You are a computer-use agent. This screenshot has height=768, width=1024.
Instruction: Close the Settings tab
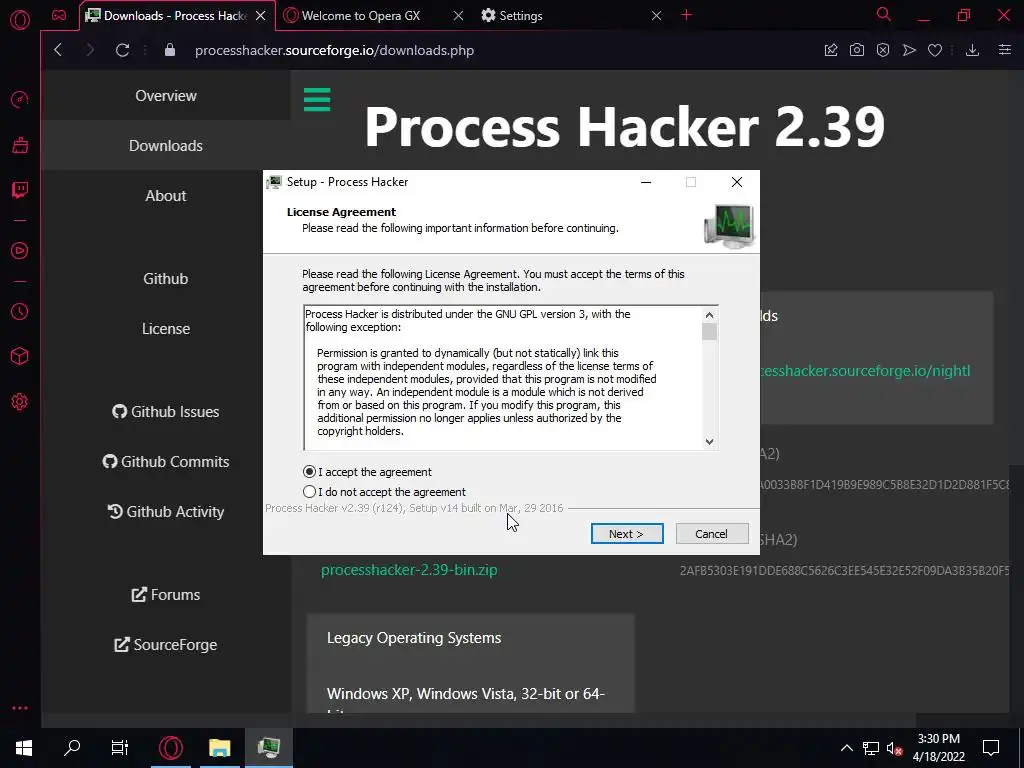tap(656, 16)
